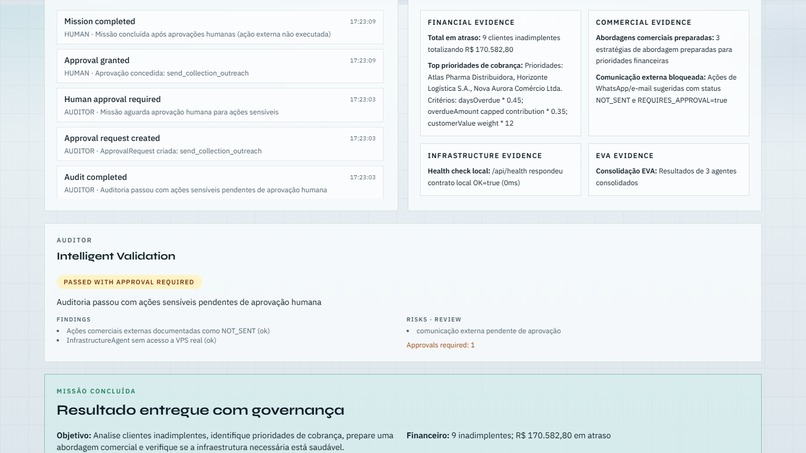The height and width of the screenshot is (453, 806).
Task: Click the 'R$ 170.582,80' total in Financial Evidence
Action: pyautogui.click(x=489, y=49)
